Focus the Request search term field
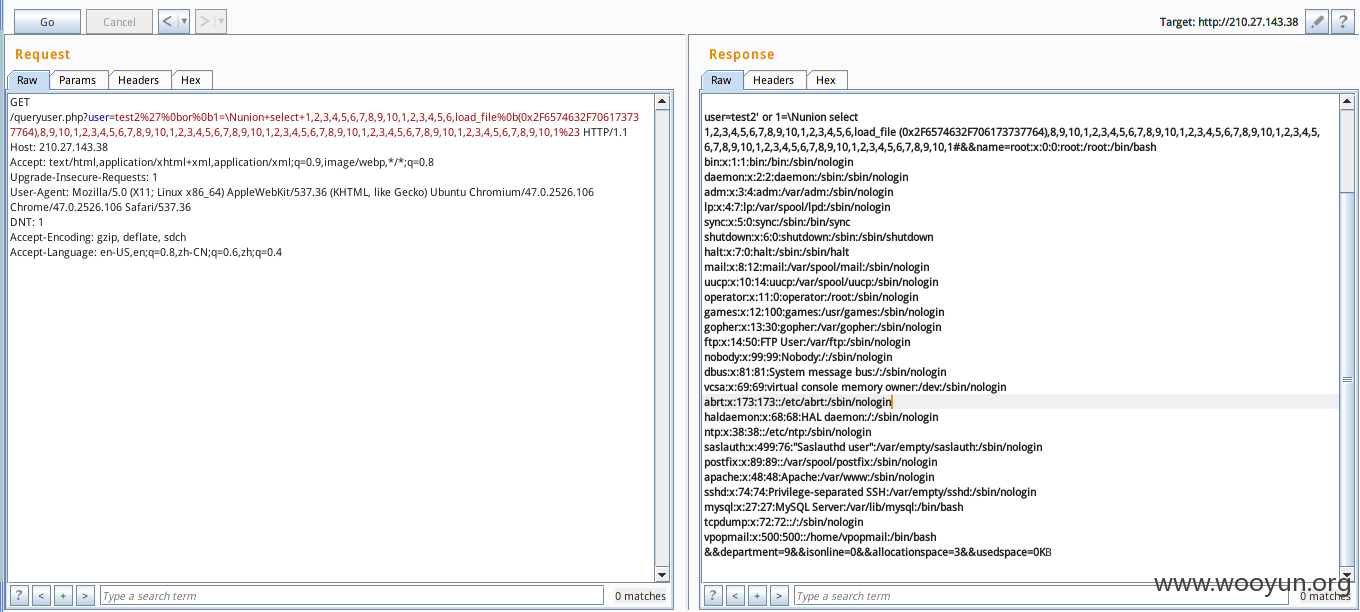Image resolution: width=1360 pixels, height=612 pixels. pos(352,595)
